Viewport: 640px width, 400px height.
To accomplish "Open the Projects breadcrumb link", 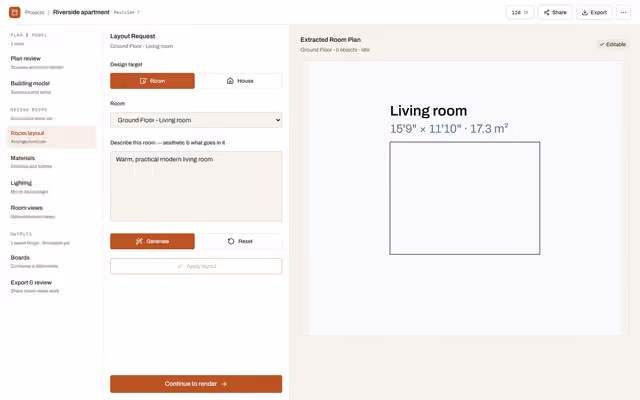I will pyautogui.click(x=34, y=13).
